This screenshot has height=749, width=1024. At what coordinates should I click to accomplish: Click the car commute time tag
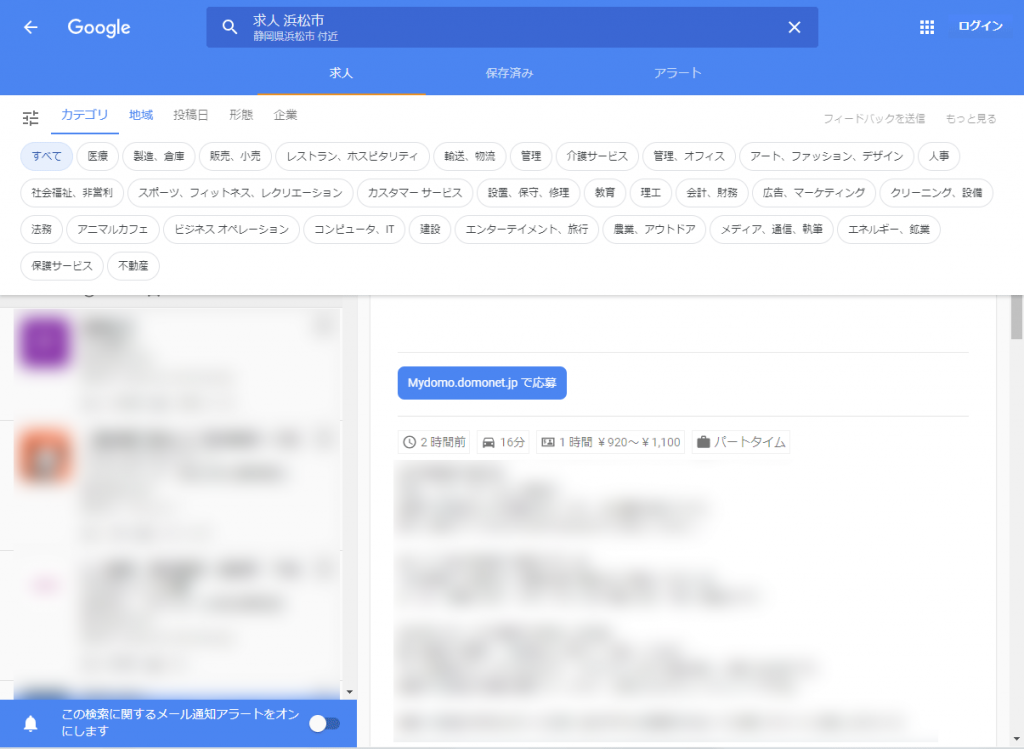point(503,442)
